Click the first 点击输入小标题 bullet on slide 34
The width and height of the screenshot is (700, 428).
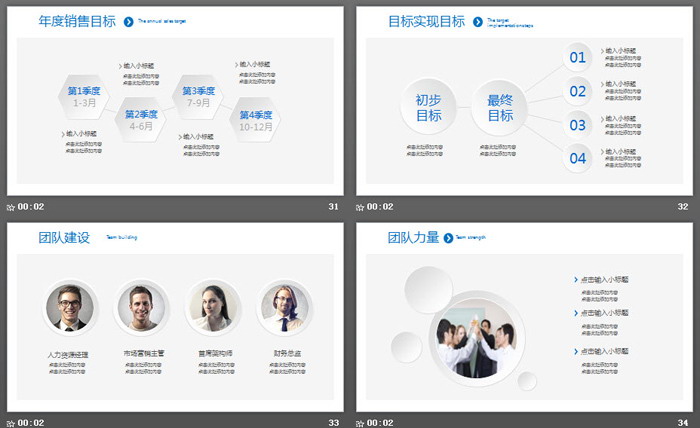606,279
